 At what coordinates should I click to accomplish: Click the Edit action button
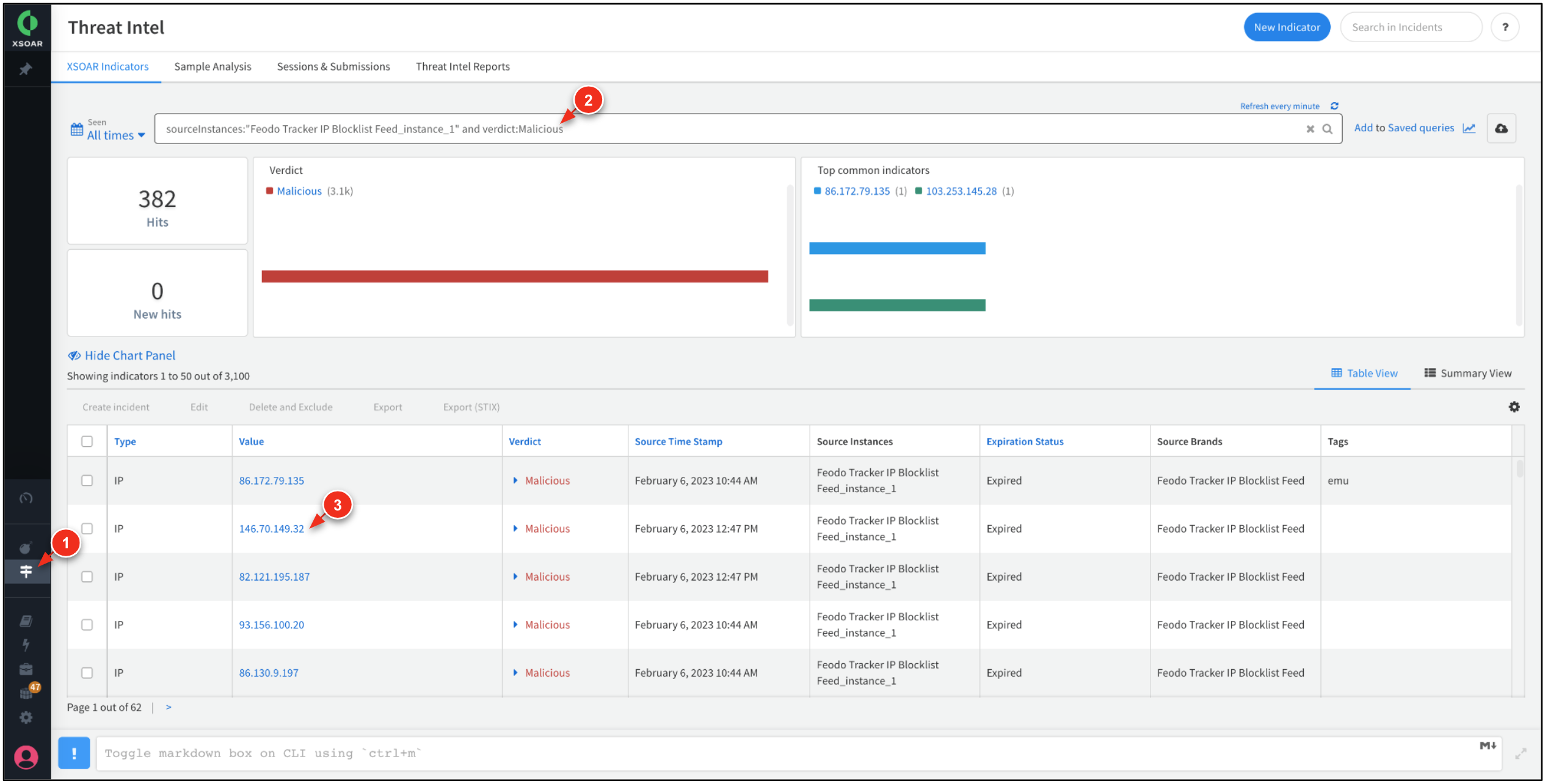pyautogui.click(x=199, y=407)
